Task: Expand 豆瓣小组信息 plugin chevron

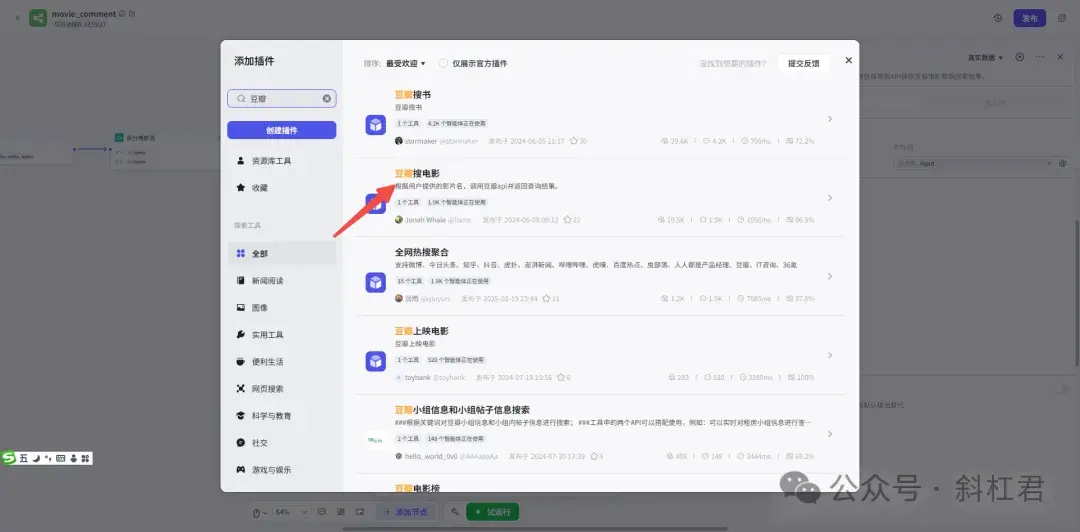Action: click(830, 434)
